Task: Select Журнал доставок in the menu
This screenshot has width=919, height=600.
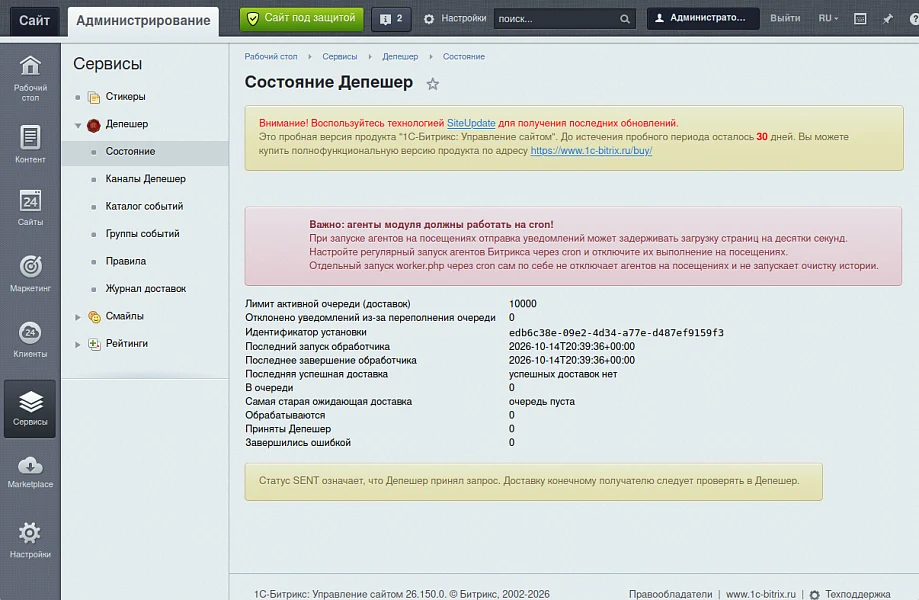Action: 145,288
